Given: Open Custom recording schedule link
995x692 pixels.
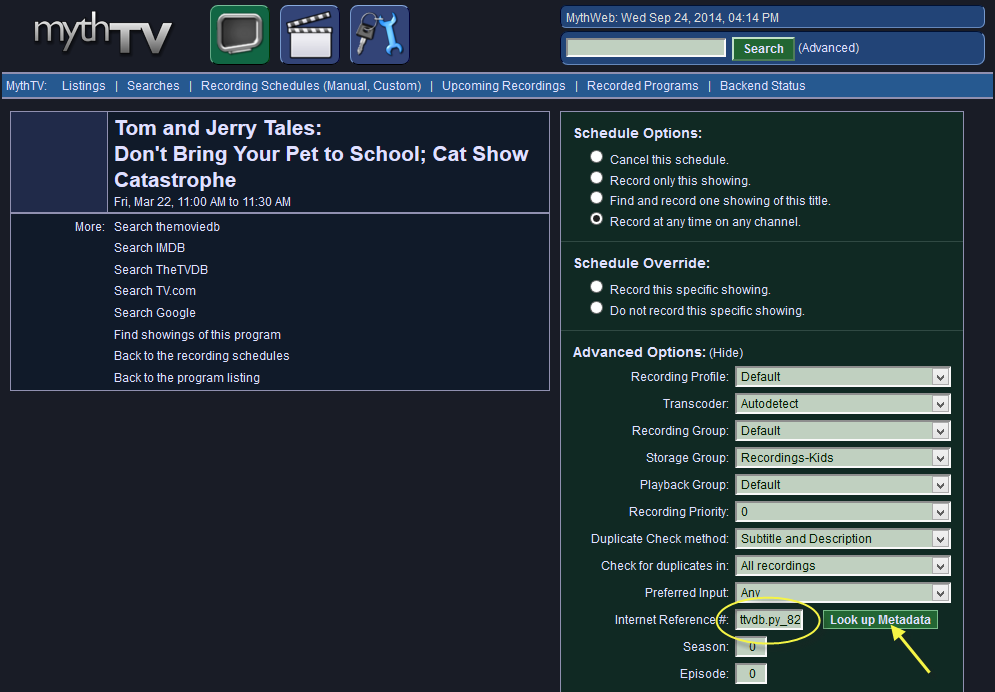Looking at the screenshot, I should [x=394, y=86].
